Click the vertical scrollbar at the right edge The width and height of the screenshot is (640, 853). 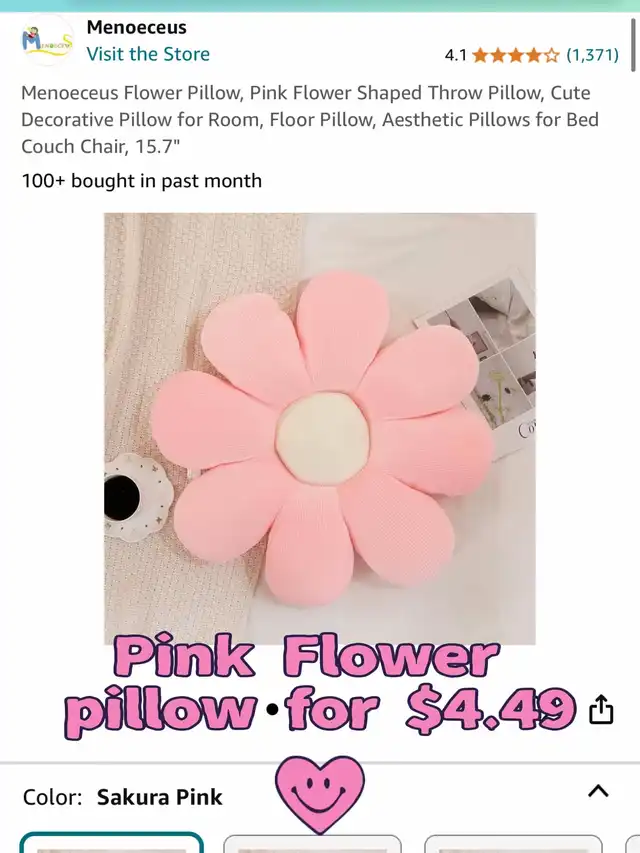pos(633,45)
